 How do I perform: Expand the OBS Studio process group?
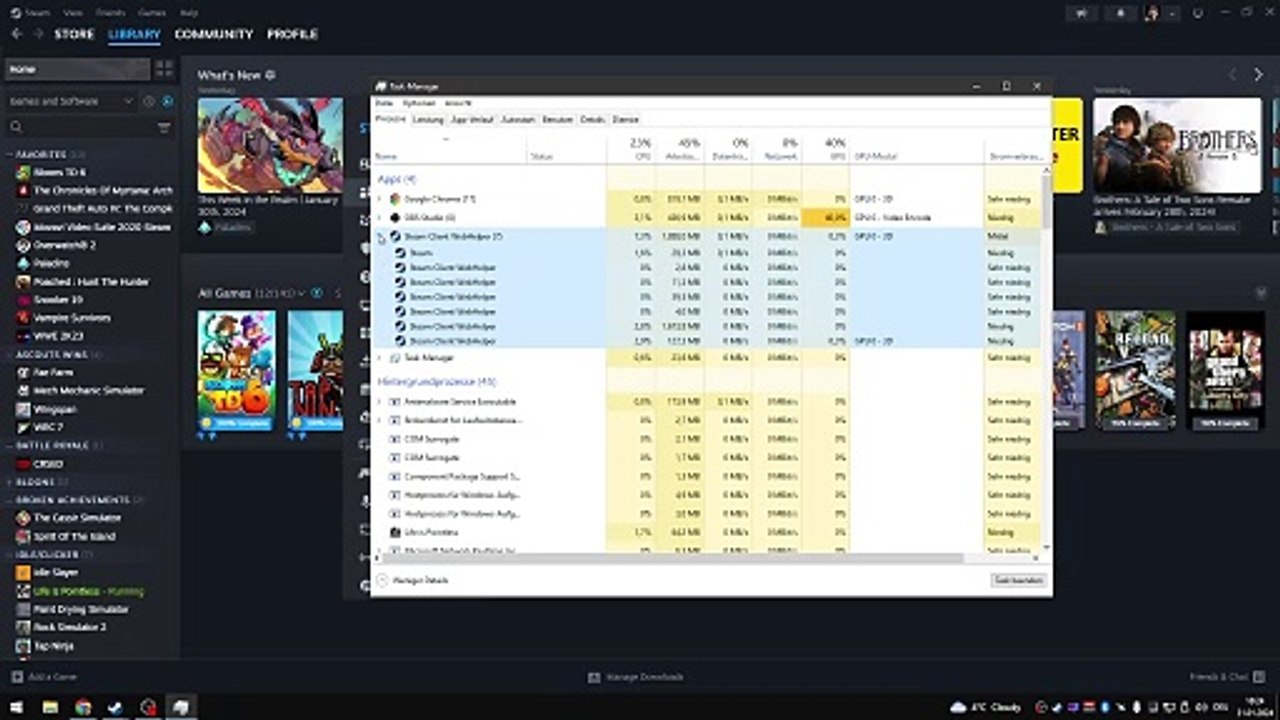click(379, 217)
